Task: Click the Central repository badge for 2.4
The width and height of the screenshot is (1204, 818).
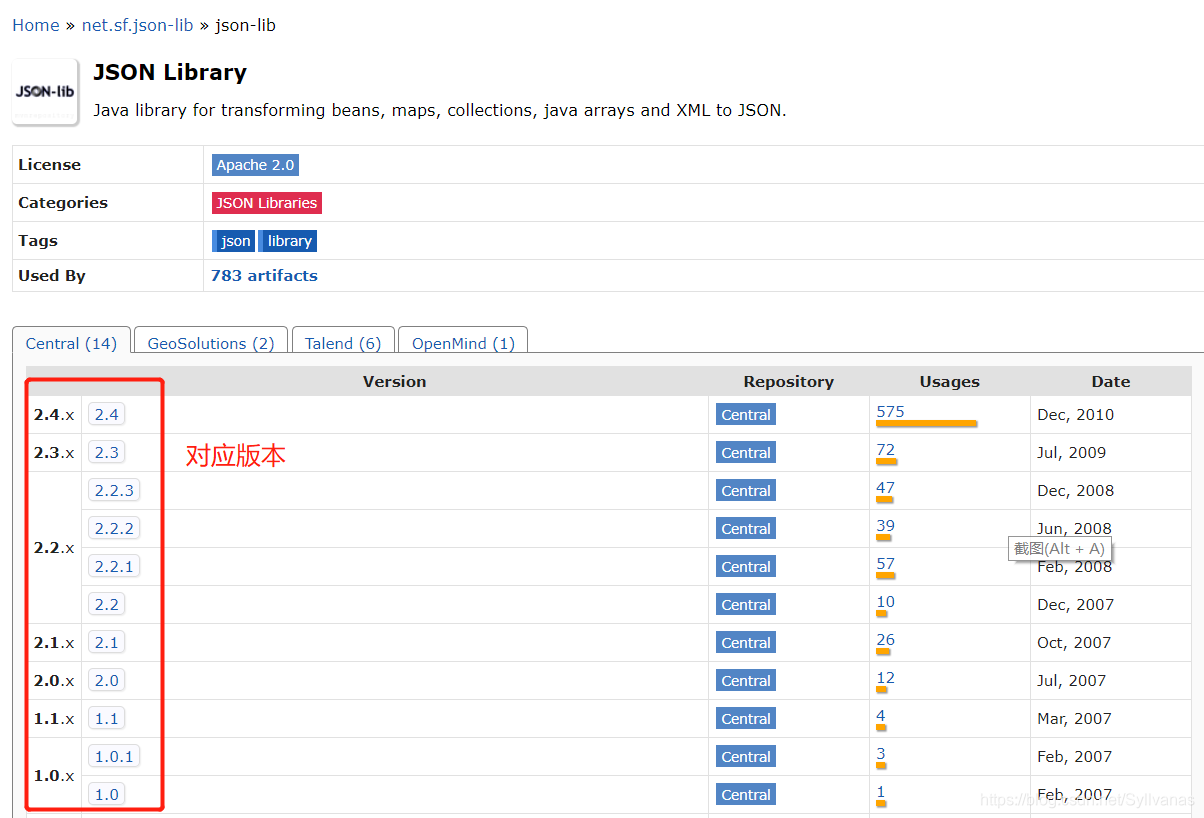Action: 746,415
